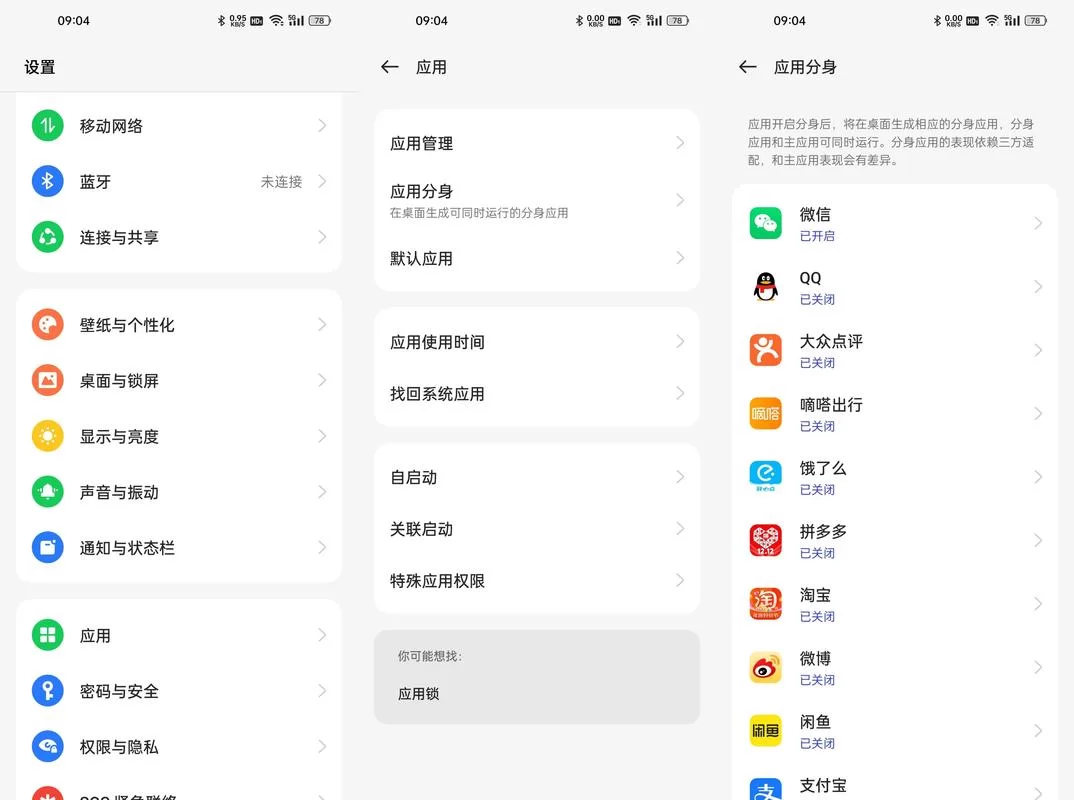Tap the 微博 app icon
1074x800 pixels.
tap(766, 667)
